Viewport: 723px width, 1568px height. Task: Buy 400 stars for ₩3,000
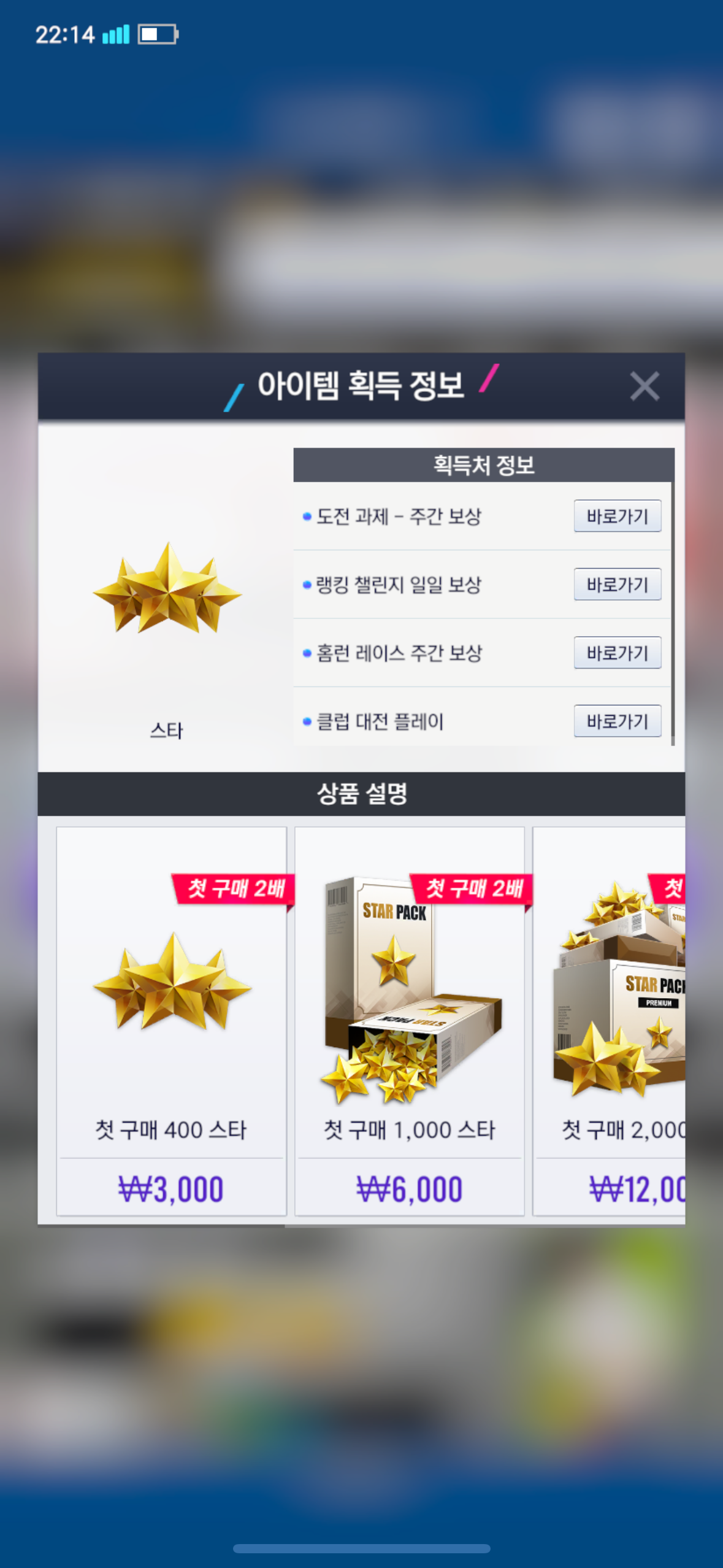[171, 1189]
